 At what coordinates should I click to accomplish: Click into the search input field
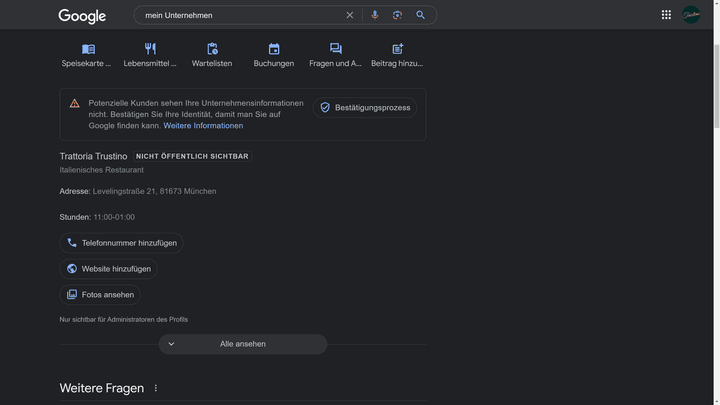(240, 15)
